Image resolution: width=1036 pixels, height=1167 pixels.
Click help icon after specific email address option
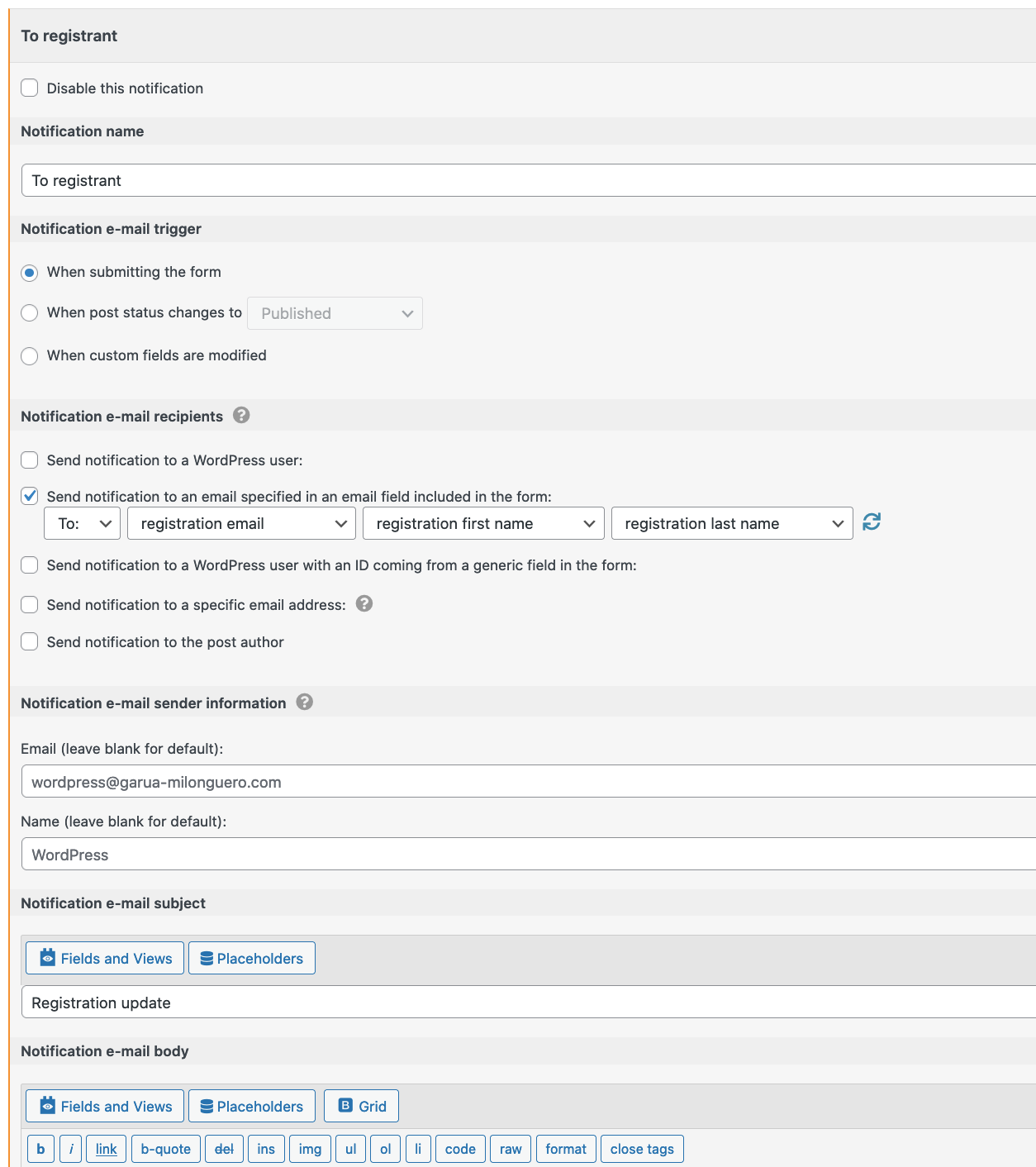[364, 603]
